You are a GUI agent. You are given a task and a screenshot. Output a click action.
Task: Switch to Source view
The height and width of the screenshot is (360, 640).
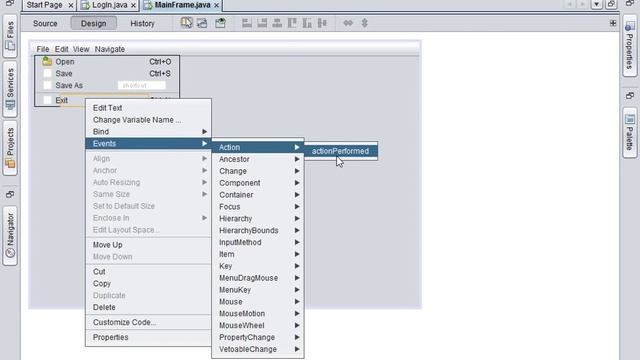pyautogui.click(x=45, y=23)
